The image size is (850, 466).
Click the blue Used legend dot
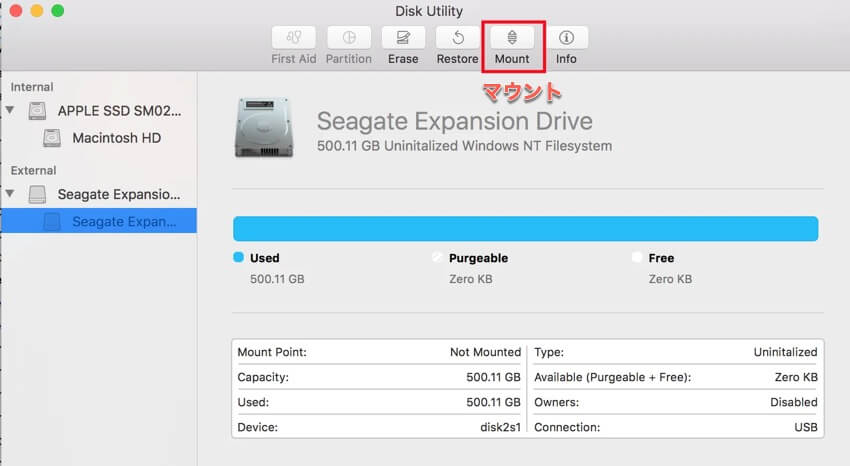point(238,258)
